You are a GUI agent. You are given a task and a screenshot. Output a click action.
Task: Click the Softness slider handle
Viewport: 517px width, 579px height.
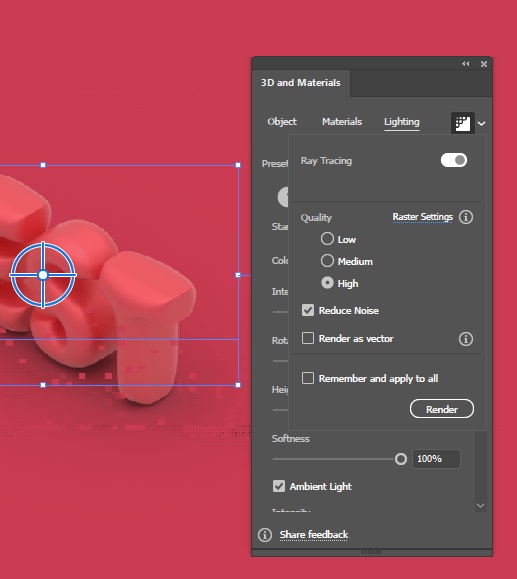click(401, 459)
